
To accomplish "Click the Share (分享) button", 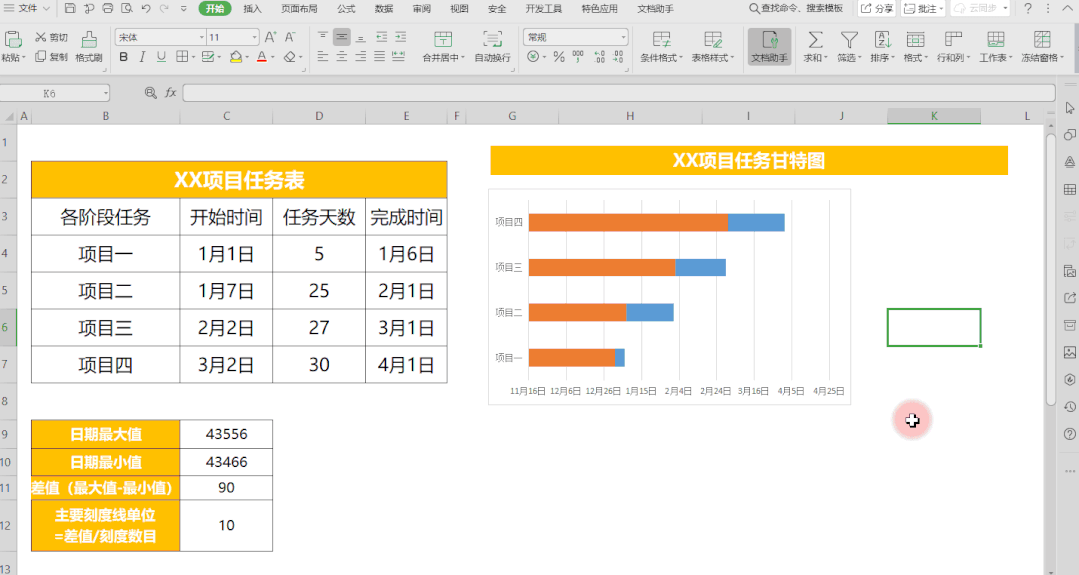I will click(x=877, y=8).
